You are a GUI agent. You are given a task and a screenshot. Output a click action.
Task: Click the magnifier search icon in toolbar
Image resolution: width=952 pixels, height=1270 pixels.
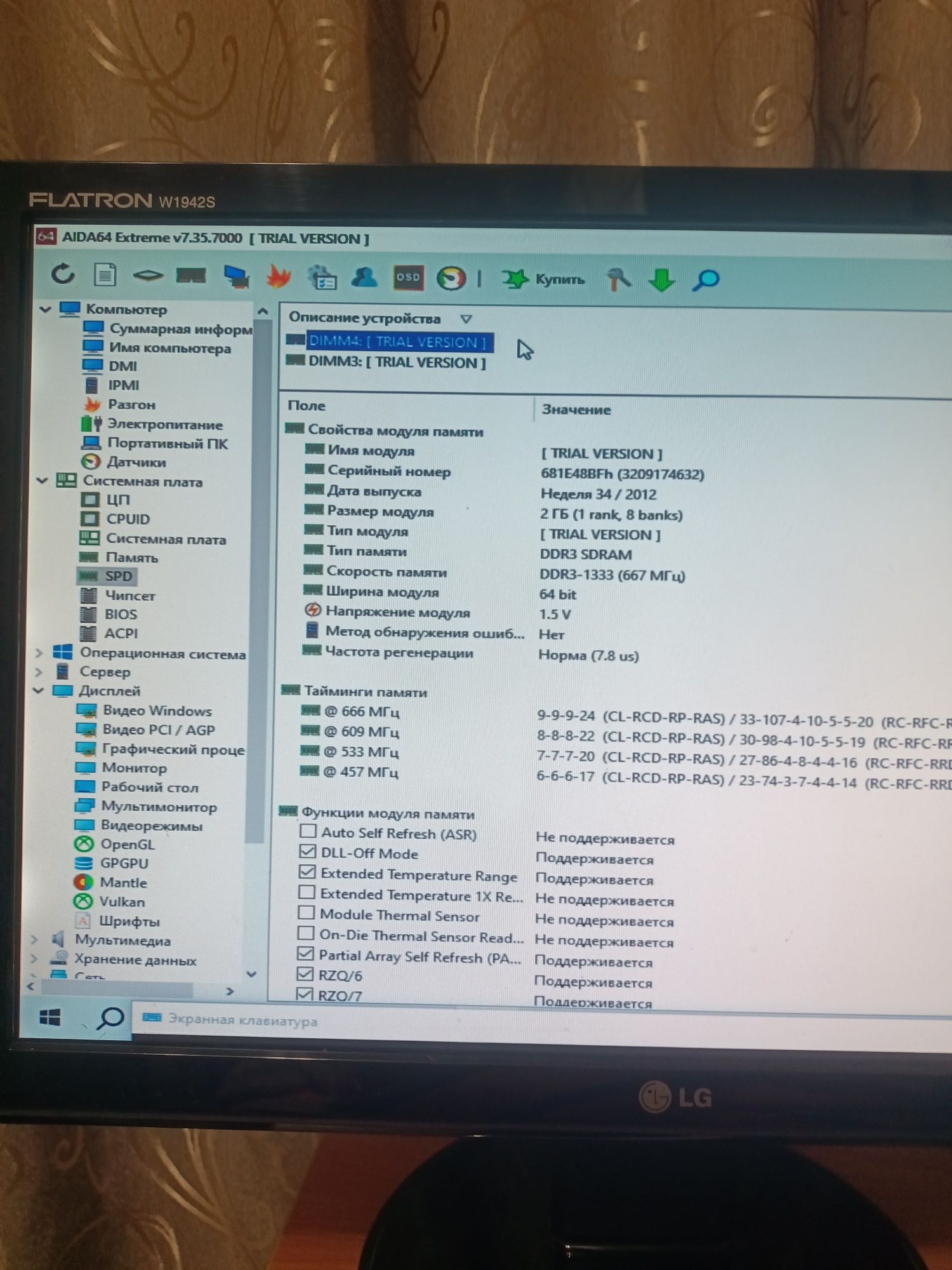pyautogui.click(x=705, y=279)
